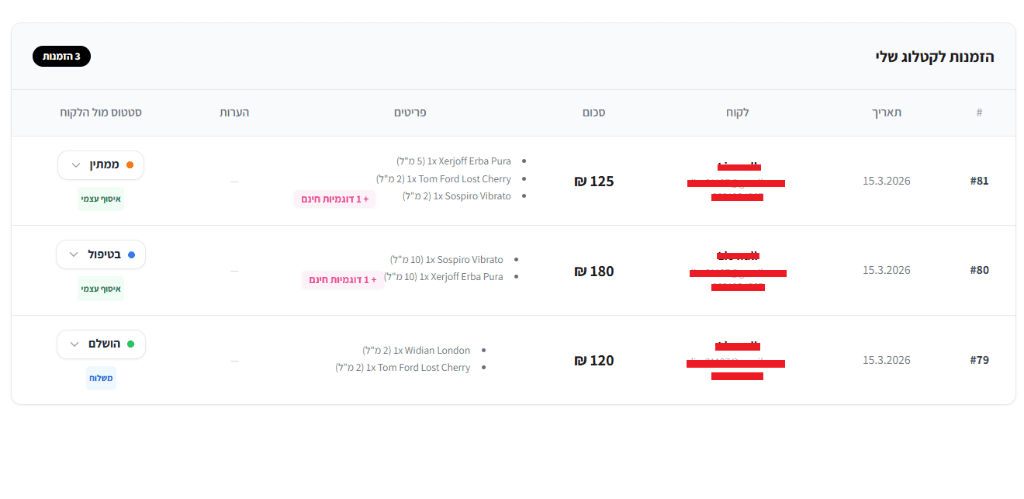This screenshot has height=499, width=1024.
Task: Click the "איסוף עצמי" pickup tag on order #81
Action: pyautogui.click(x=100, y=199)
